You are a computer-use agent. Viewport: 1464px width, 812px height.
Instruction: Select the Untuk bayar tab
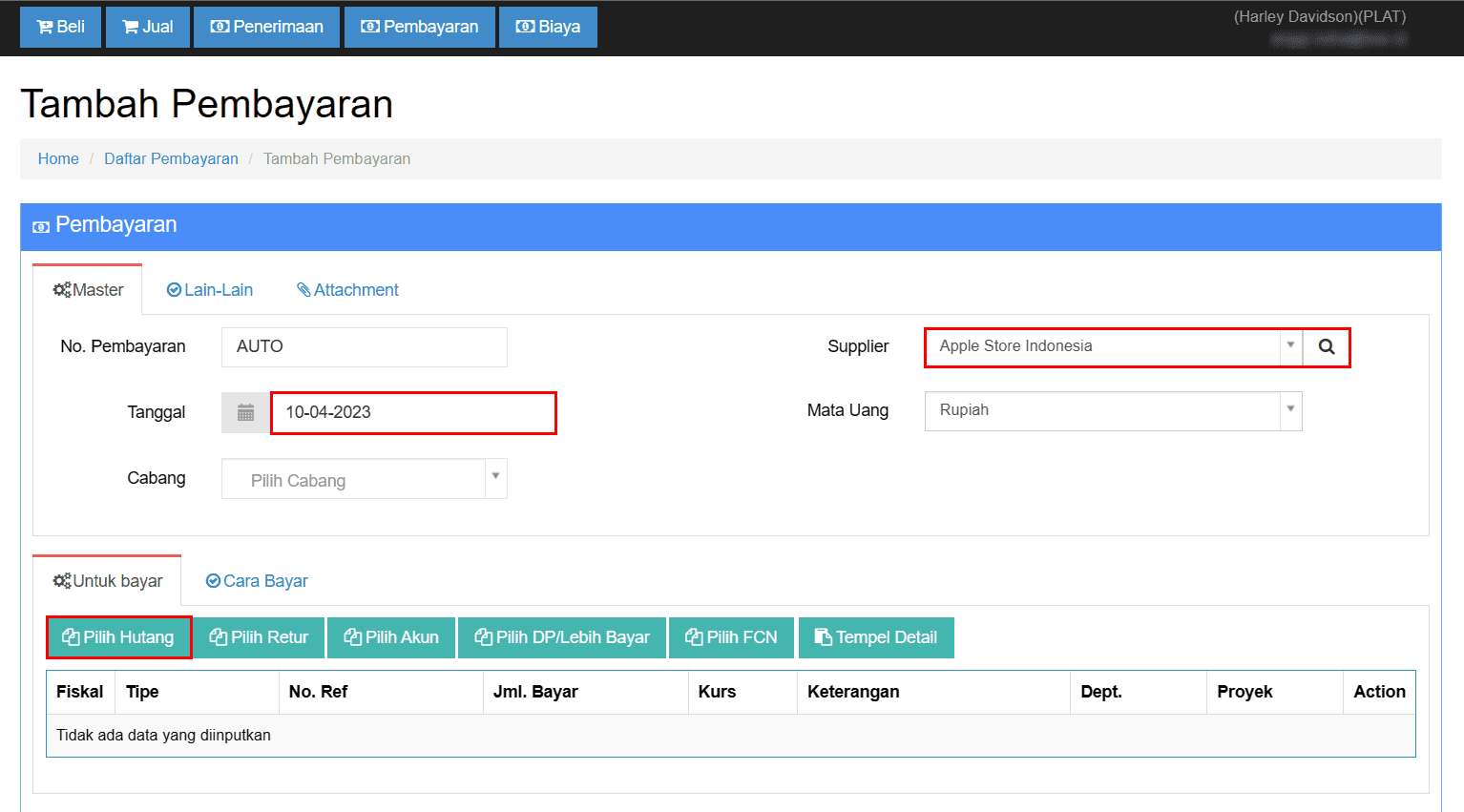coord(108,581)
